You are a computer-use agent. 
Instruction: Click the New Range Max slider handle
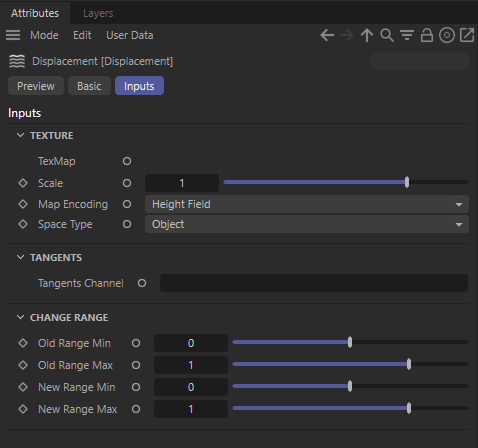pos(409,408)
